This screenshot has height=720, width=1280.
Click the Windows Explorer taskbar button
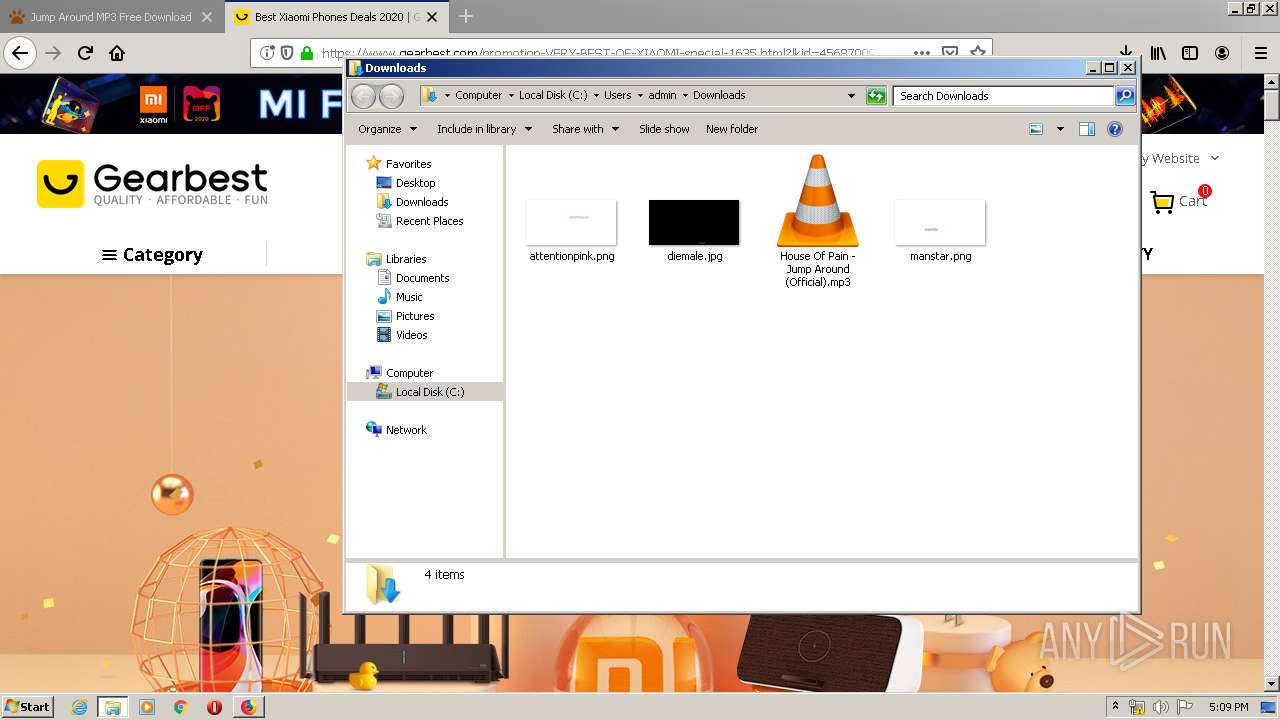(113, 707)
